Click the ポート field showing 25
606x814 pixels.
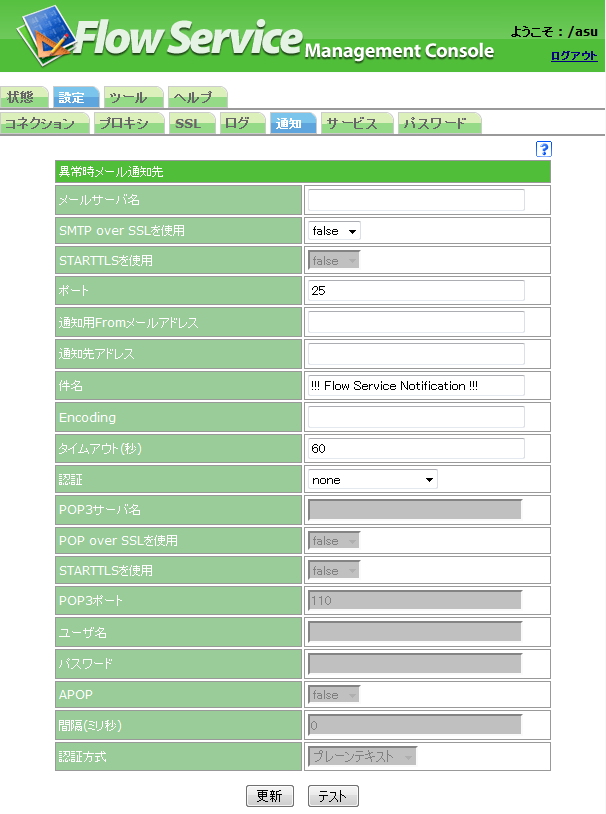click(415, 291)
